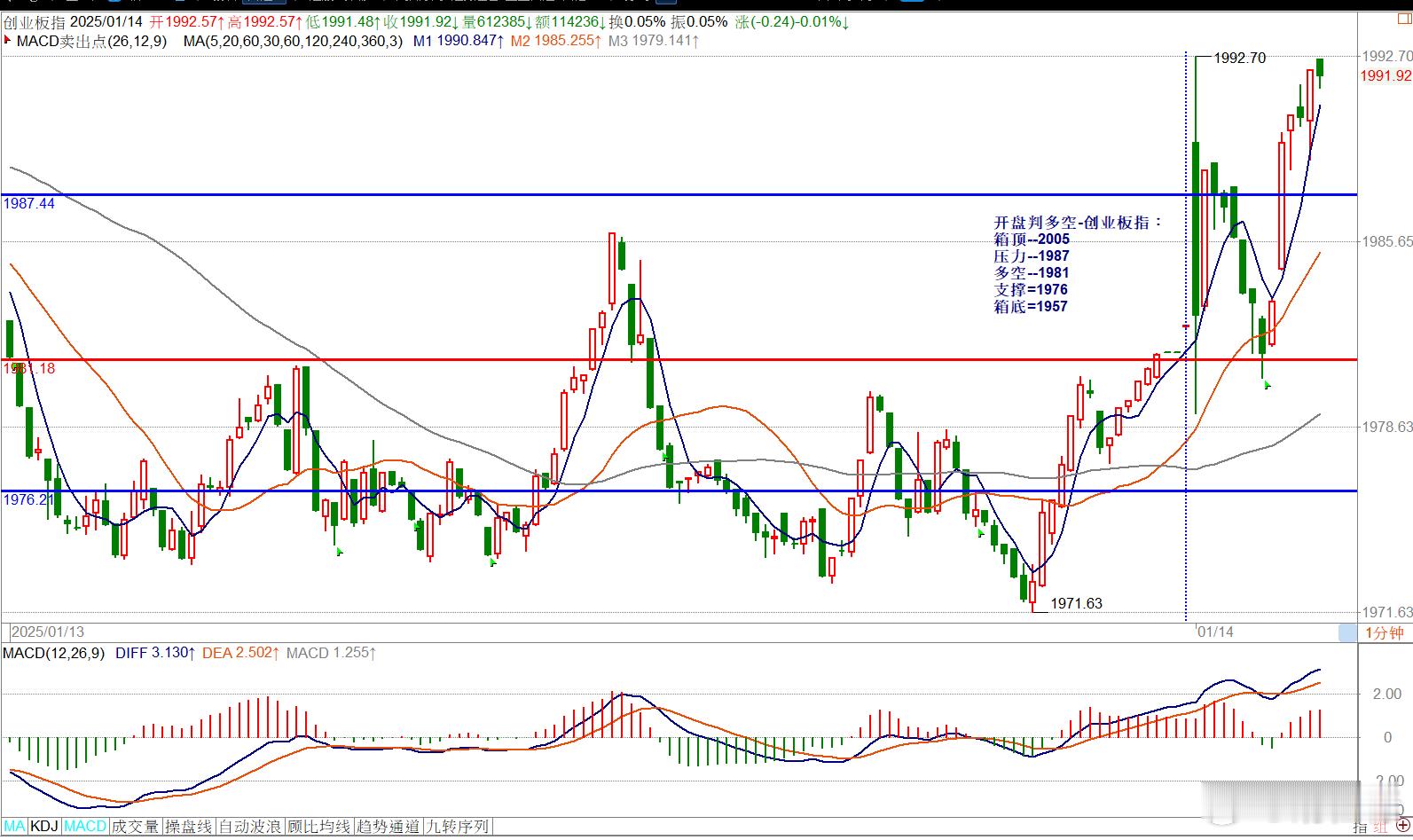Open the 成交量 indicator tab
The height and width of the screenshot is (840, 1413).
click(136, 826)
